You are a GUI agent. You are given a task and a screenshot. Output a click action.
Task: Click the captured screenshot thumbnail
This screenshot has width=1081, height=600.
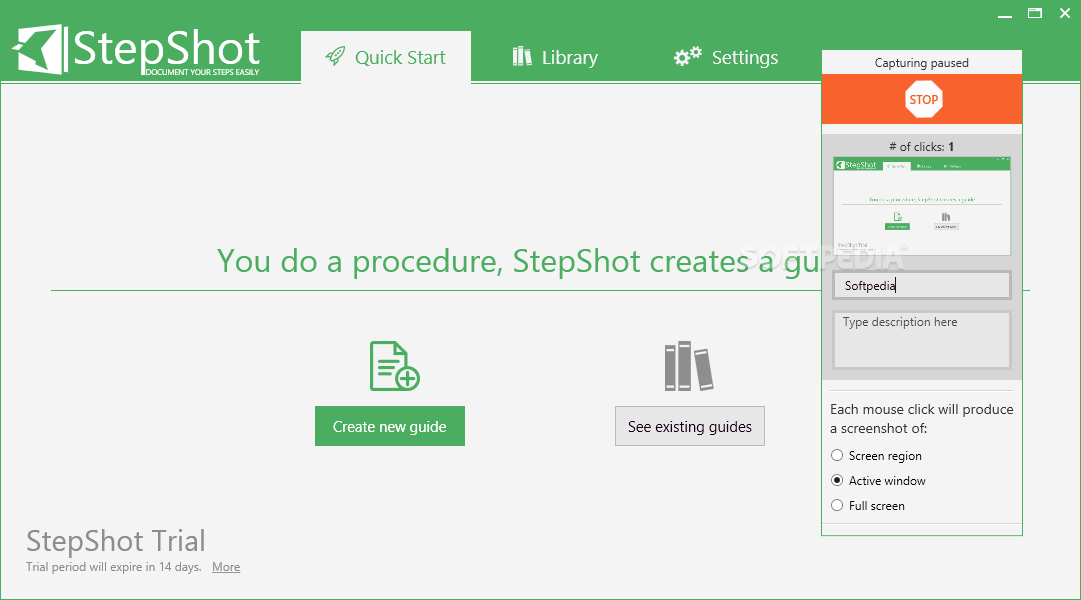[922, 206]
